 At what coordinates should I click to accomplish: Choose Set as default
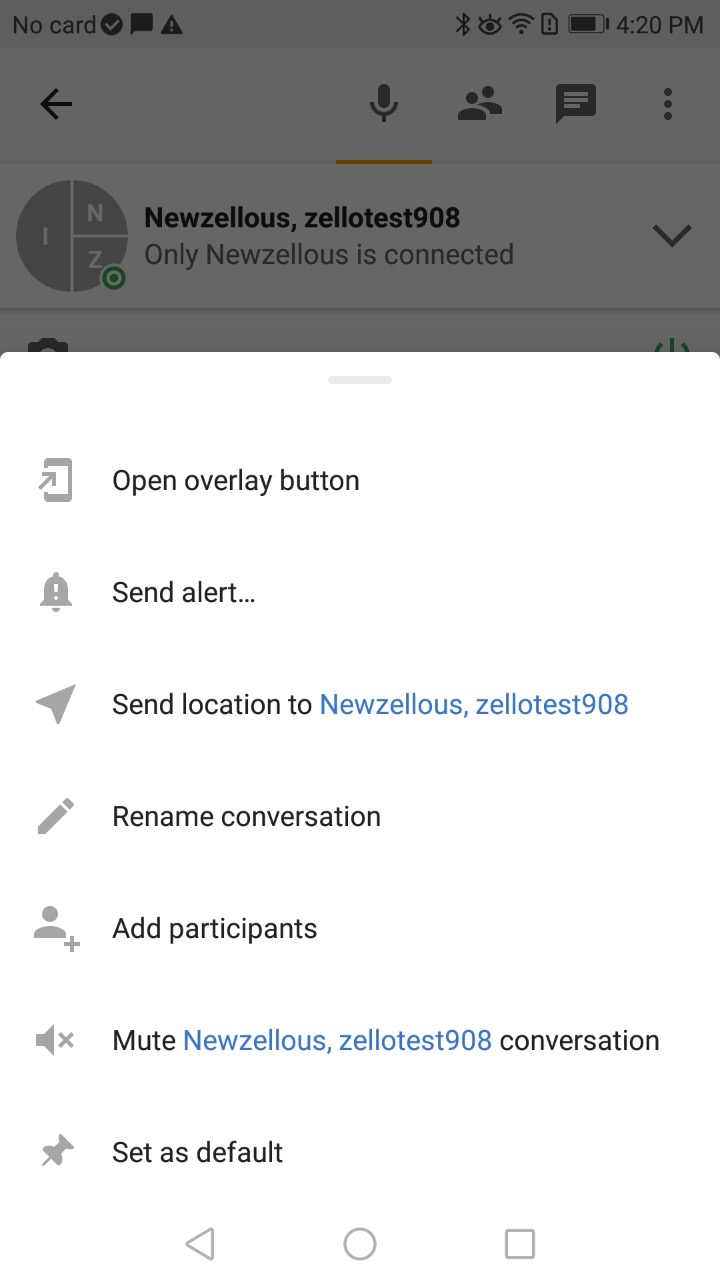(x=360, y=1153)
